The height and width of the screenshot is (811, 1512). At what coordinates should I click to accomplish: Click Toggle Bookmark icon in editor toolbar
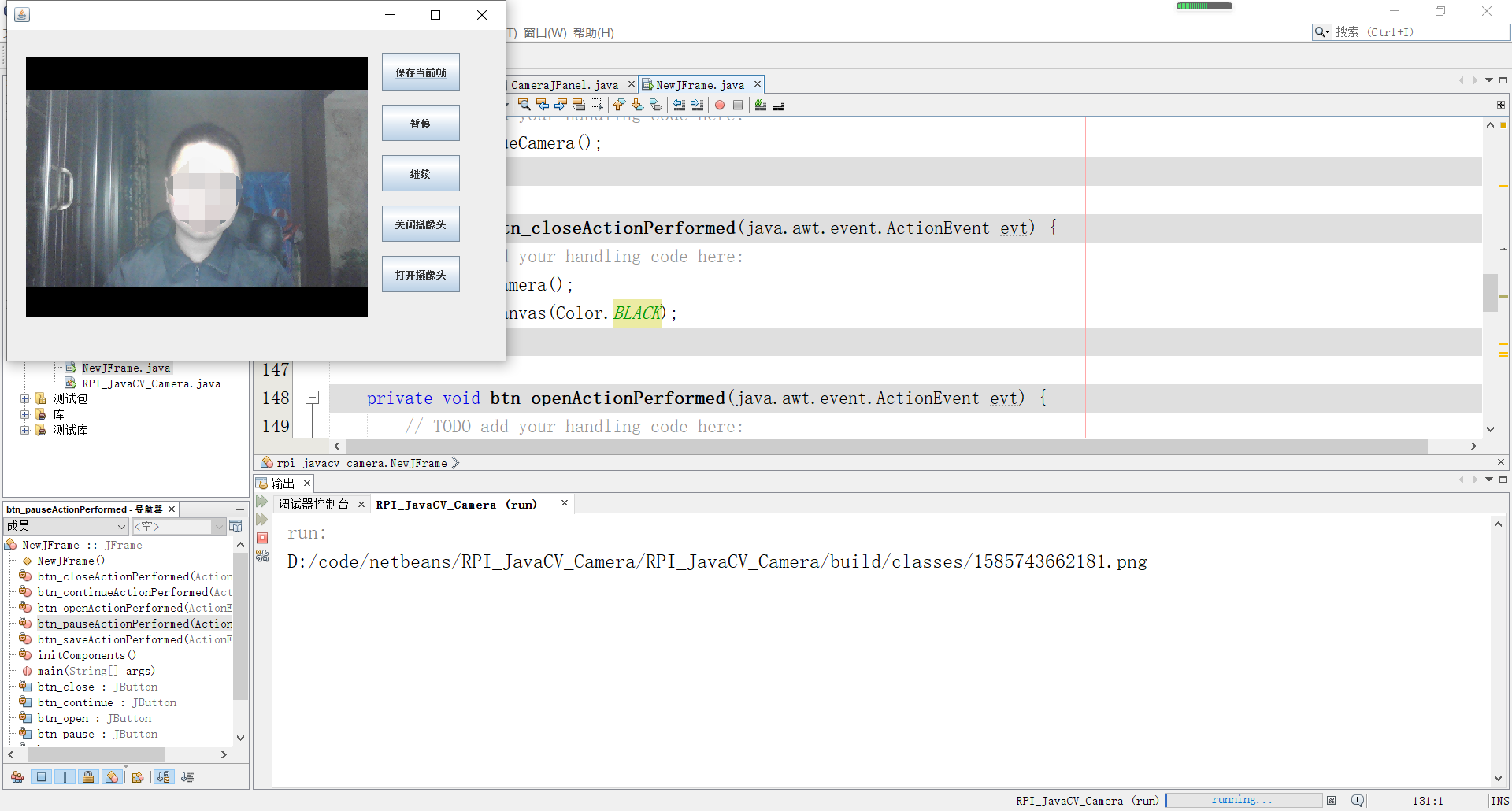656,105
